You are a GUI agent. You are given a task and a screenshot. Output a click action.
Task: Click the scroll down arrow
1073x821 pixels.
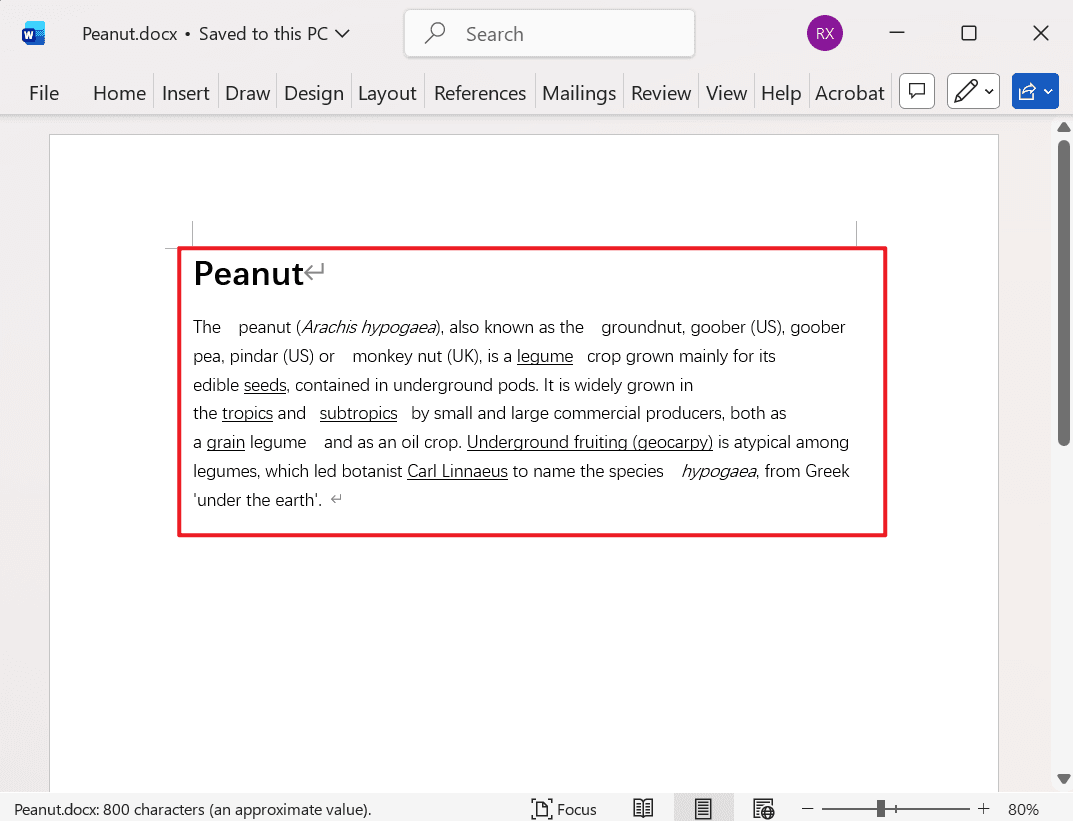point(1063,779)
